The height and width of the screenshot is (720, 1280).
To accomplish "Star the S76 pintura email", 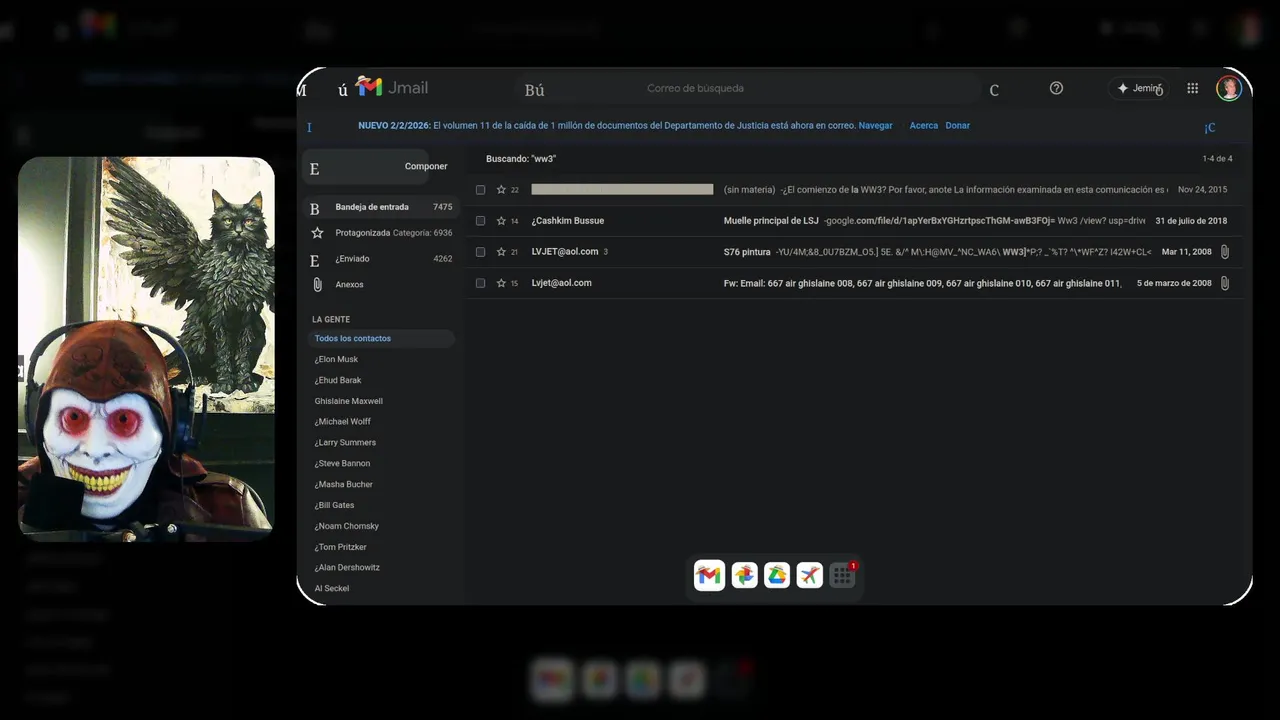I will tap(501, 251).
